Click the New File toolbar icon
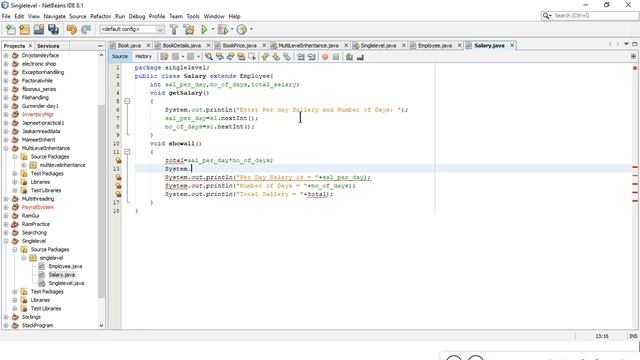640x360 pixels. (x=11, y=29)
